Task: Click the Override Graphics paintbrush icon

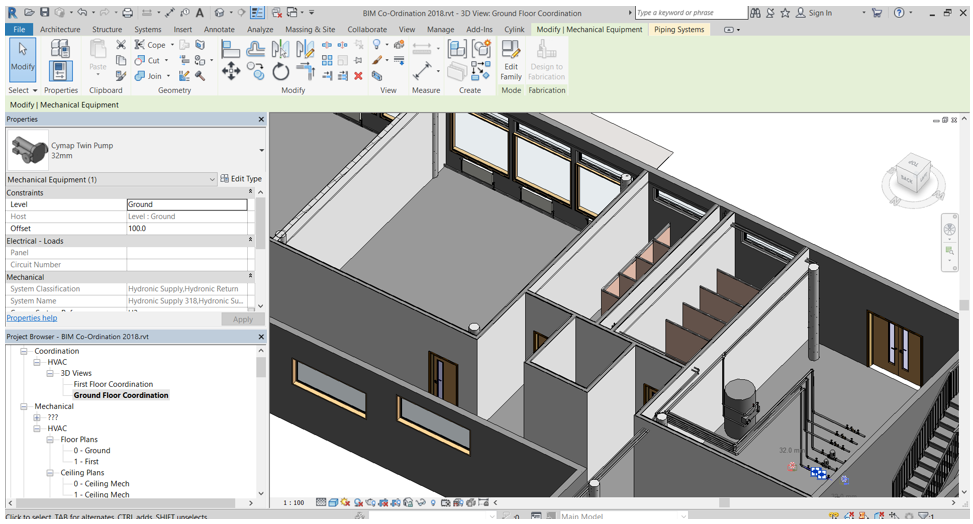Action: [x=377, y=60]
